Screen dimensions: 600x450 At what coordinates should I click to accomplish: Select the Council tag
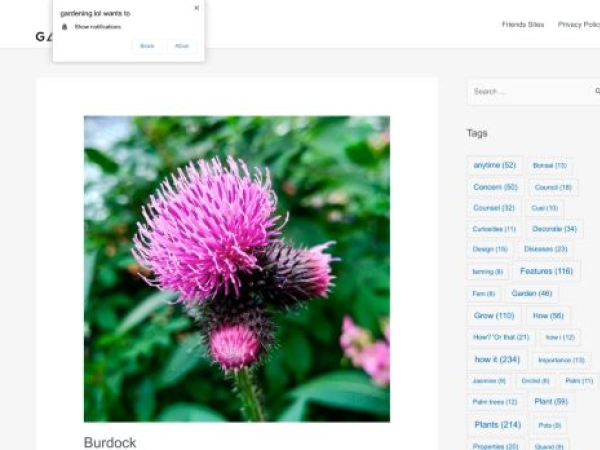pyautogui.click(x=553, y=188)
